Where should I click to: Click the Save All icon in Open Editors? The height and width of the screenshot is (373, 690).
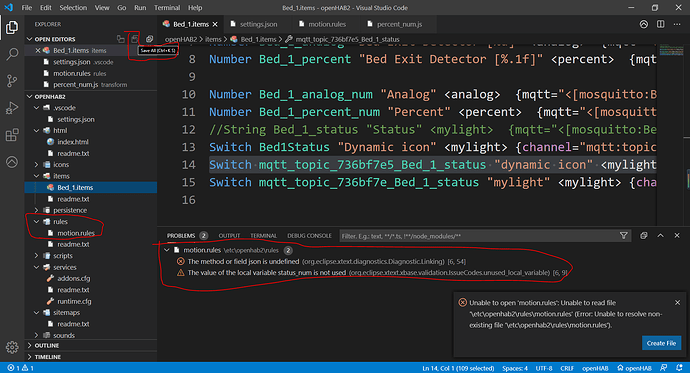(x=135, y=39)
